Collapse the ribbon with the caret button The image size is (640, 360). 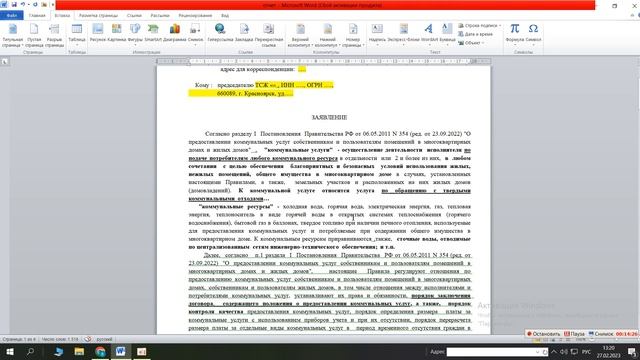(x=632, y=16)
